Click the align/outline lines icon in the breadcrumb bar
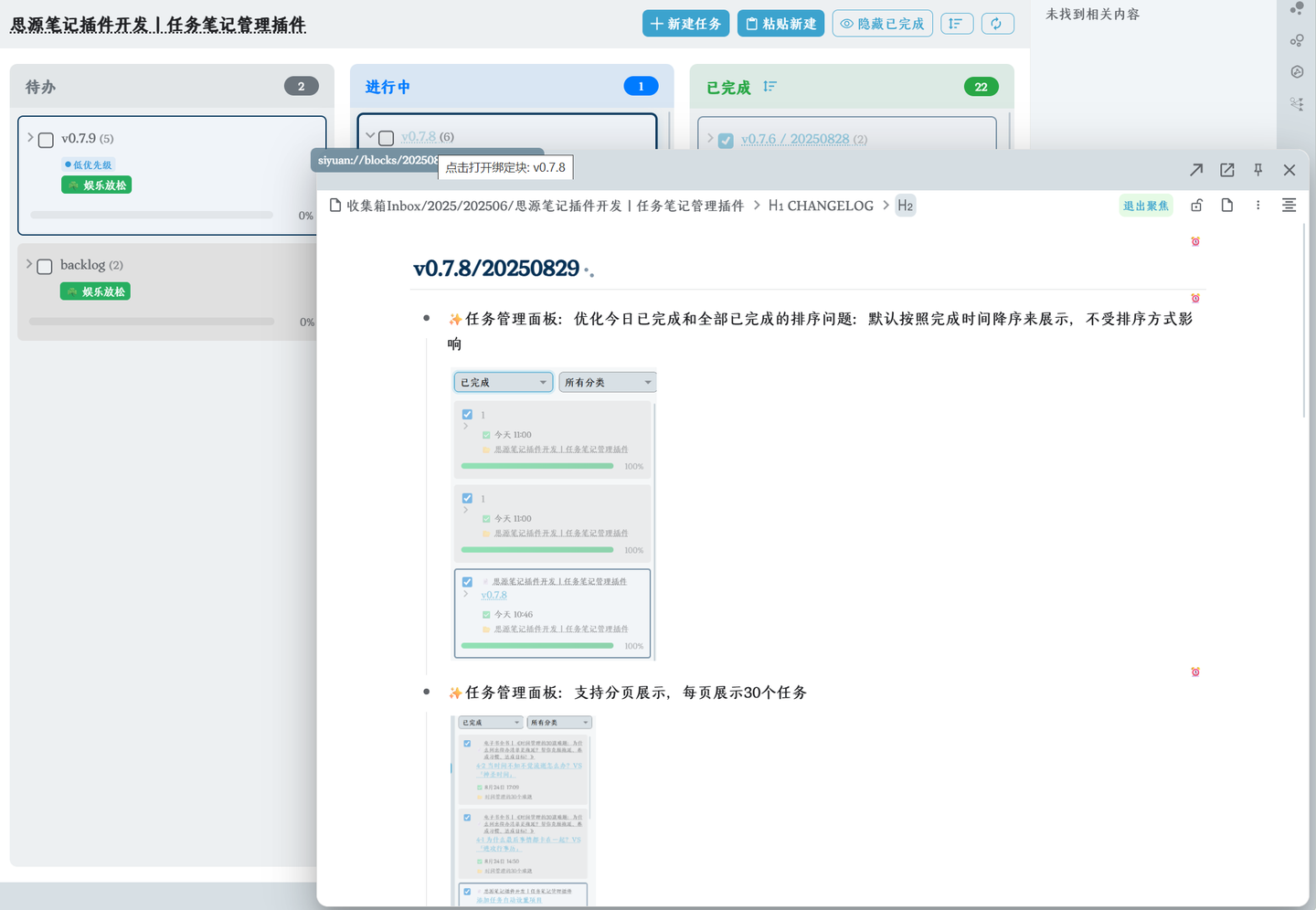This screenshot has width=1316, height=910. (1289, 206)
